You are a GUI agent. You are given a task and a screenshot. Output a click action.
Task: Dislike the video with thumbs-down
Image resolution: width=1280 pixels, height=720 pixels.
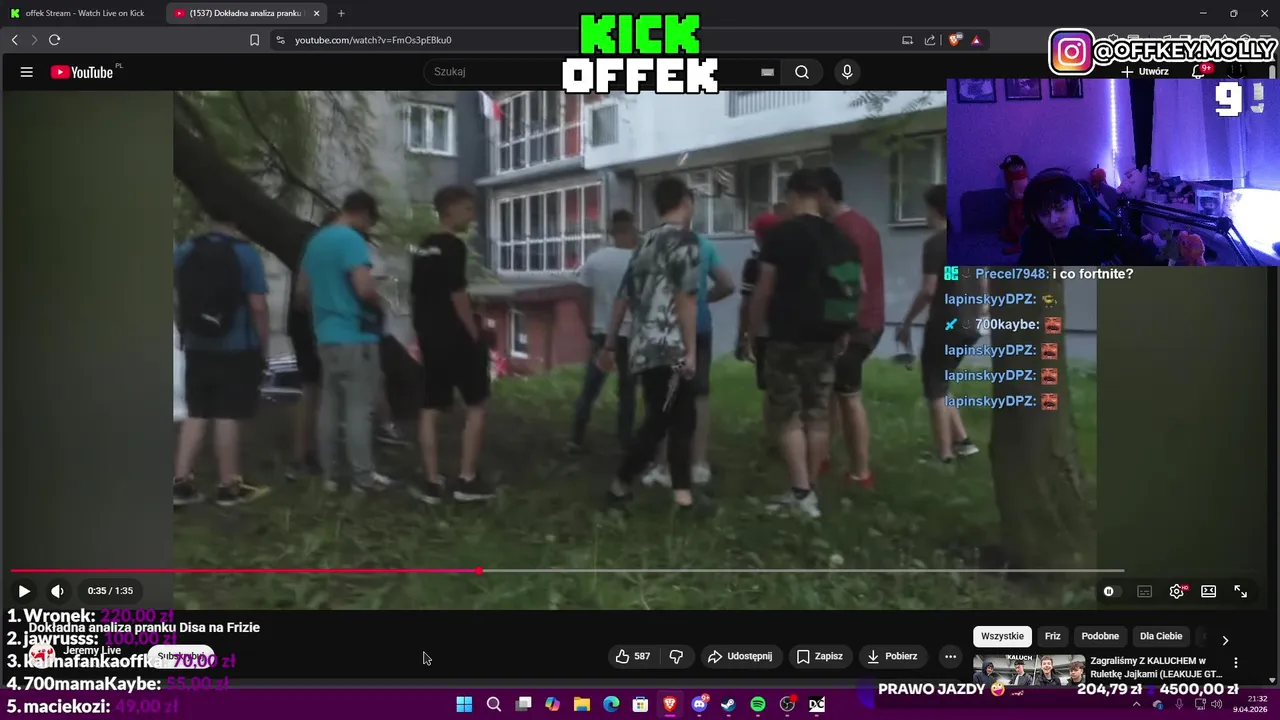[676, 656]
